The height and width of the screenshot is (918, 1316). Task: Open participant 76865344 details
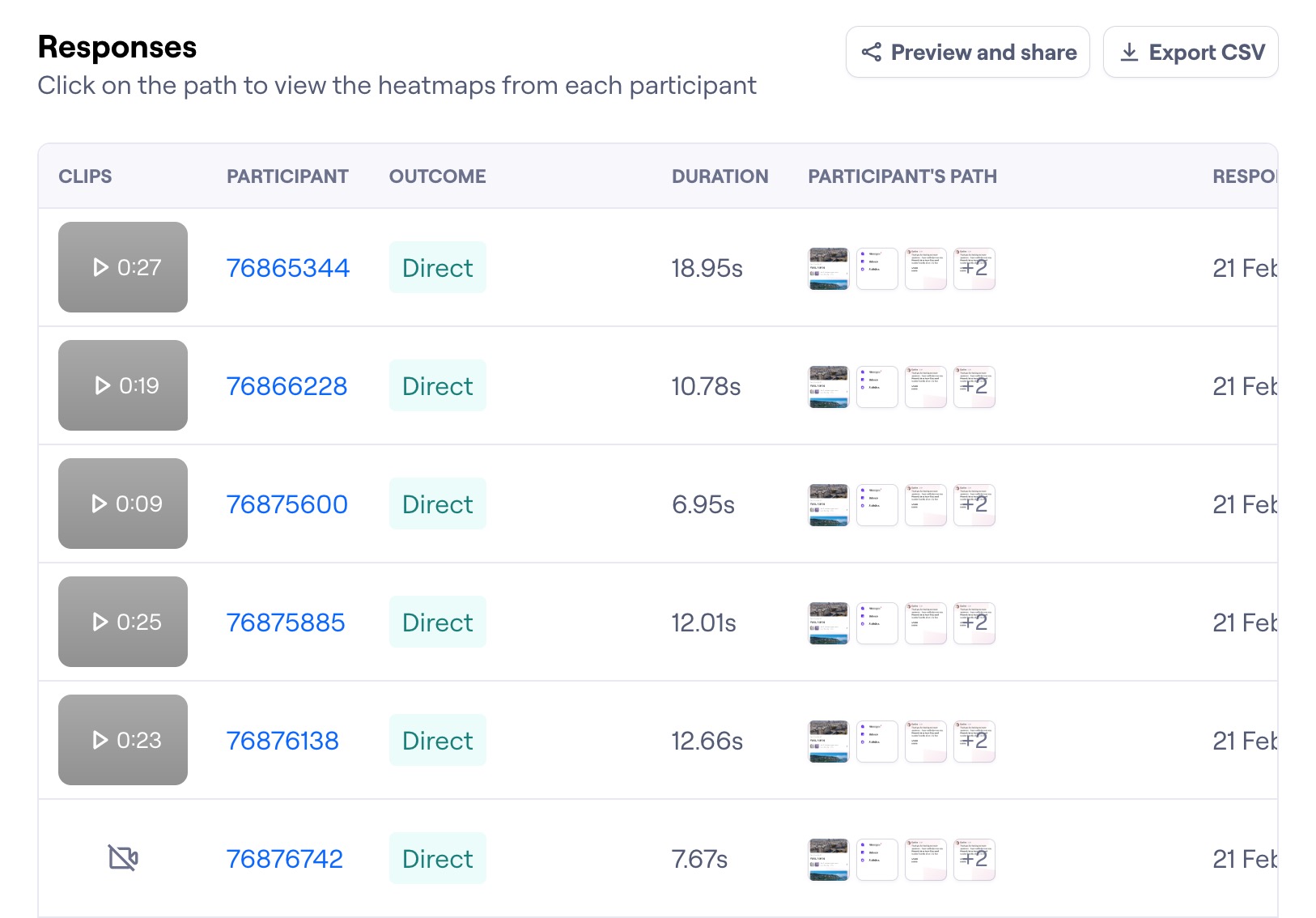tap(287, 268)
